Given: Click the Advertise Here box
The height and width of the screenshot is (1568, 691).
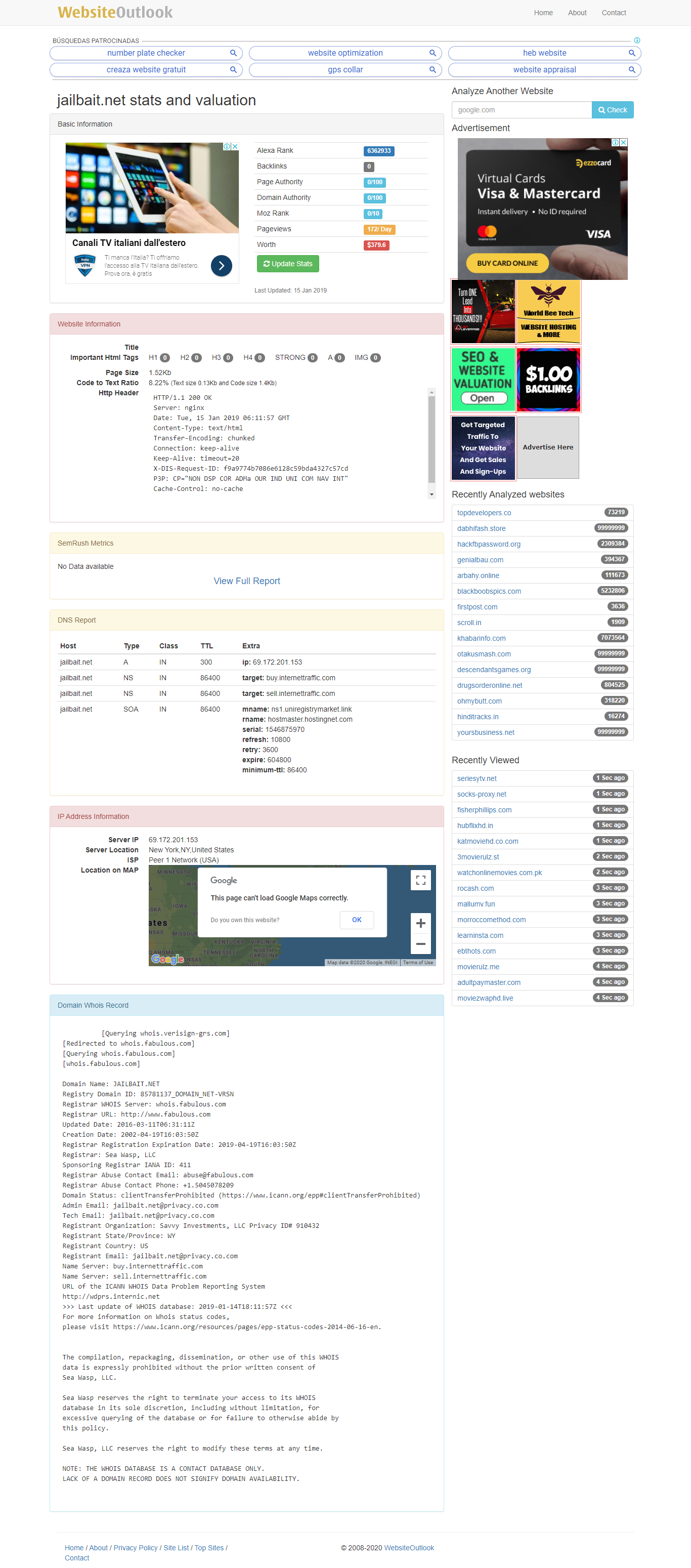Looking at the screenshot, I should 548,447.
